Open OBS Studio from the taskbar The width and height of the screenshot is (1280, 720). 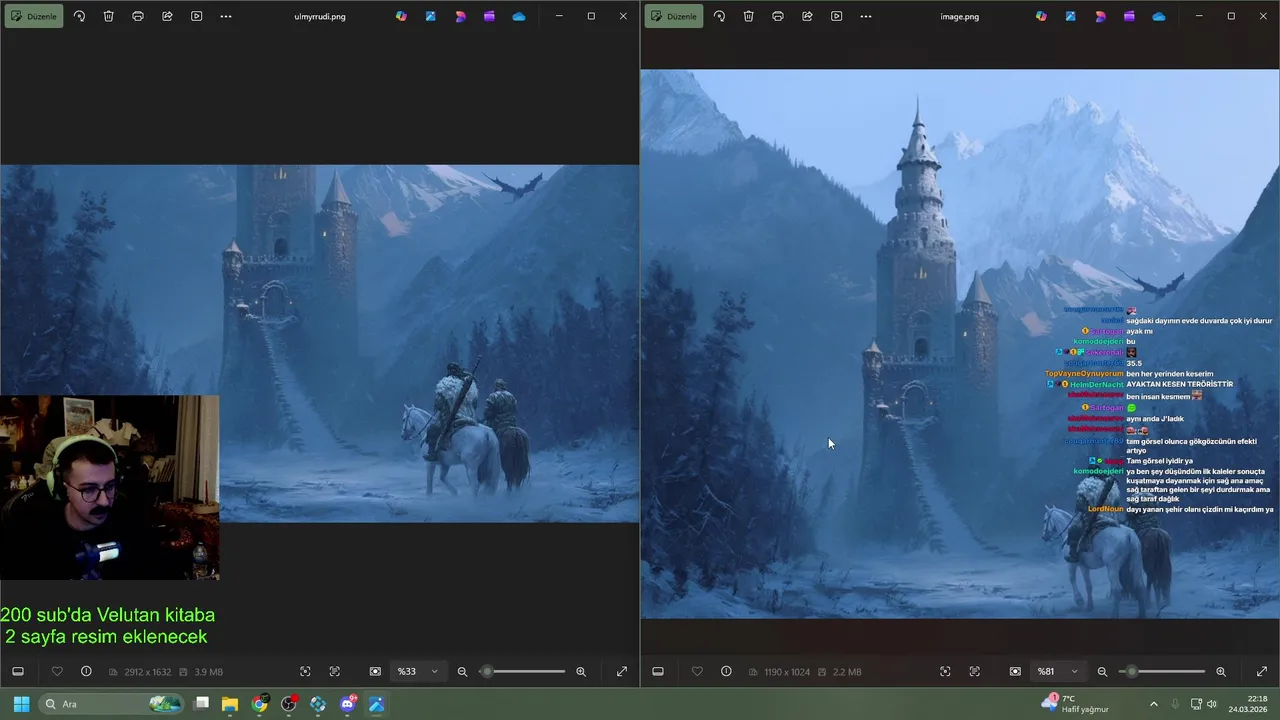pos(289,704)
